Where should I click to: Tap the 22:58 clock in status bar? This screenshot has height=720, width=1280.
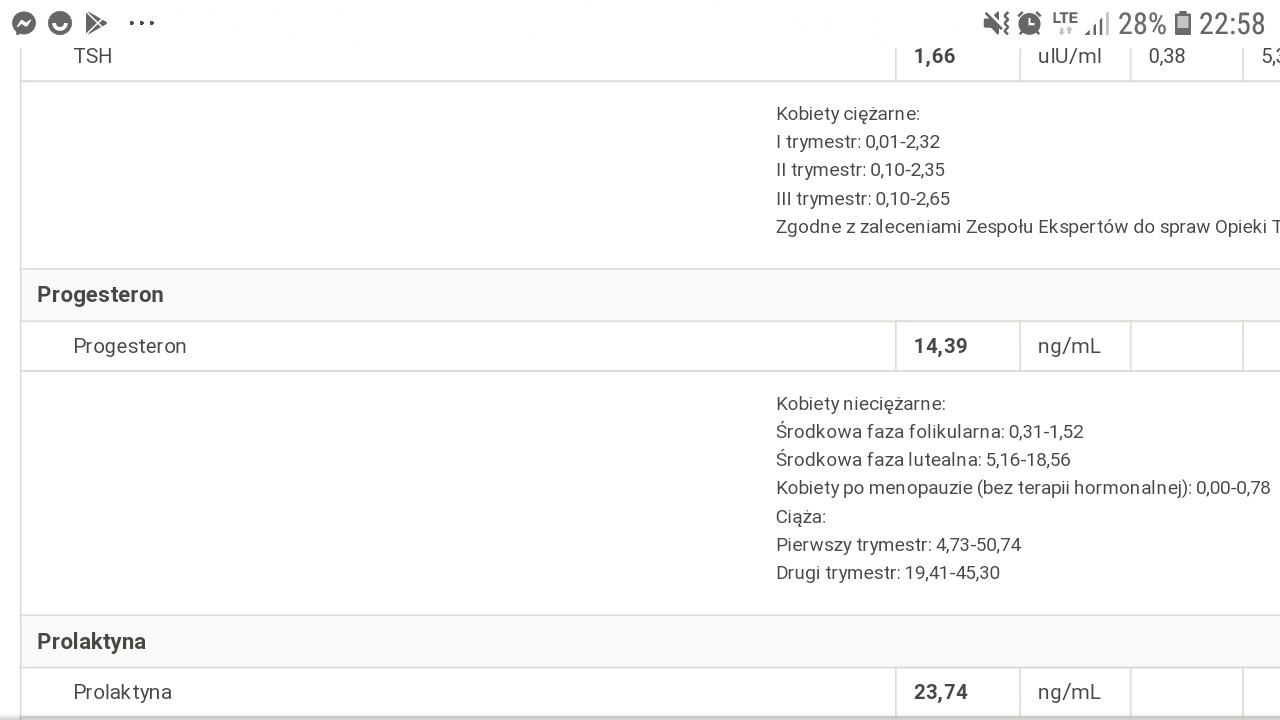[x=1233, y=23]
